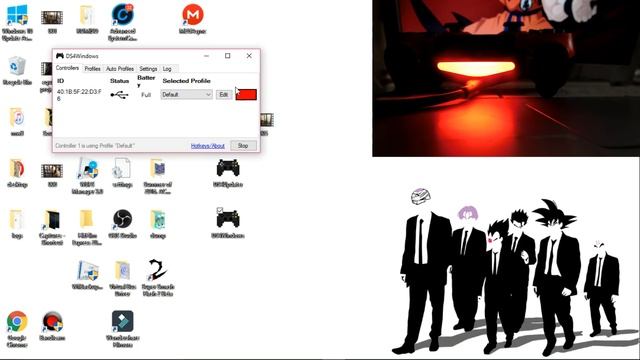This screenshot has width=640, height=360.
Task: Open the Hotkeys/About link
Action: coord(208,146)
